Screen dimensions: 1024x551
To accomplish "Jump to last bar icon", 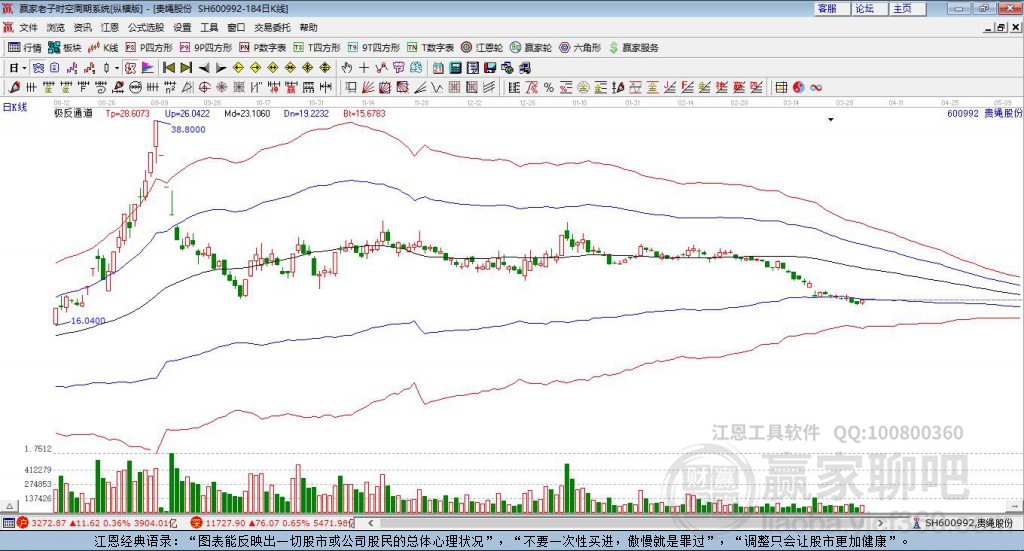I will (186, 68).
